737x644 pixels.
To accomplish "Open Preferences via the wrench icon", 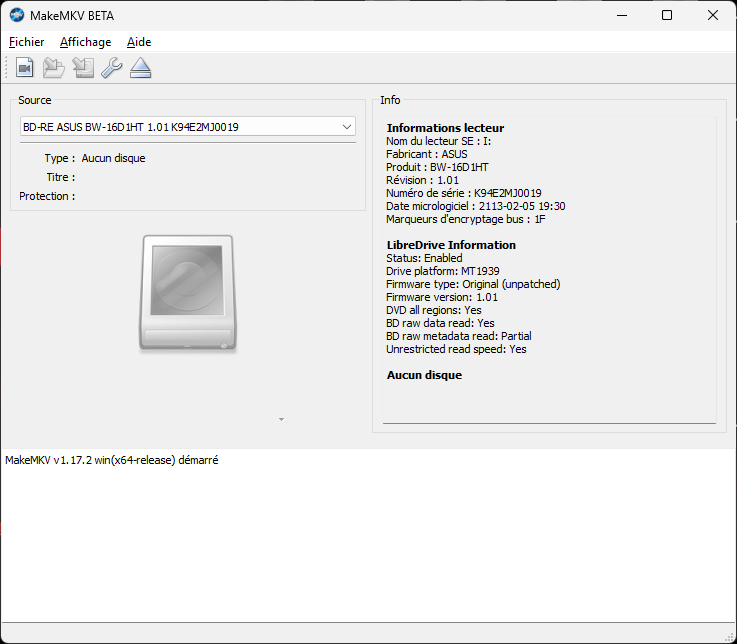I will (112, 68).
